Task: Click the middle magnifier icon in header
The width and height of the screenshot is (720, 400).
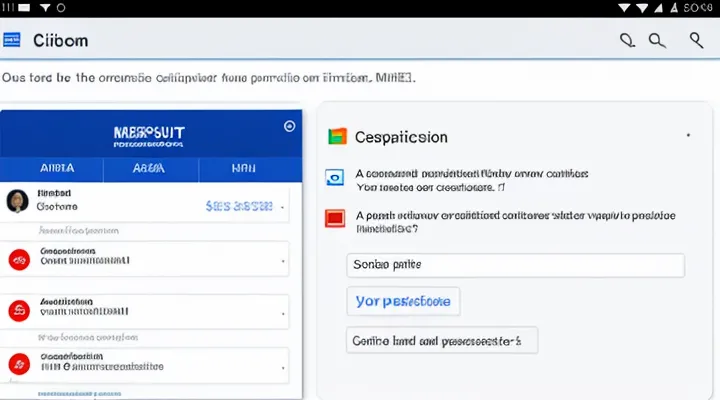Action: (657, 41)
